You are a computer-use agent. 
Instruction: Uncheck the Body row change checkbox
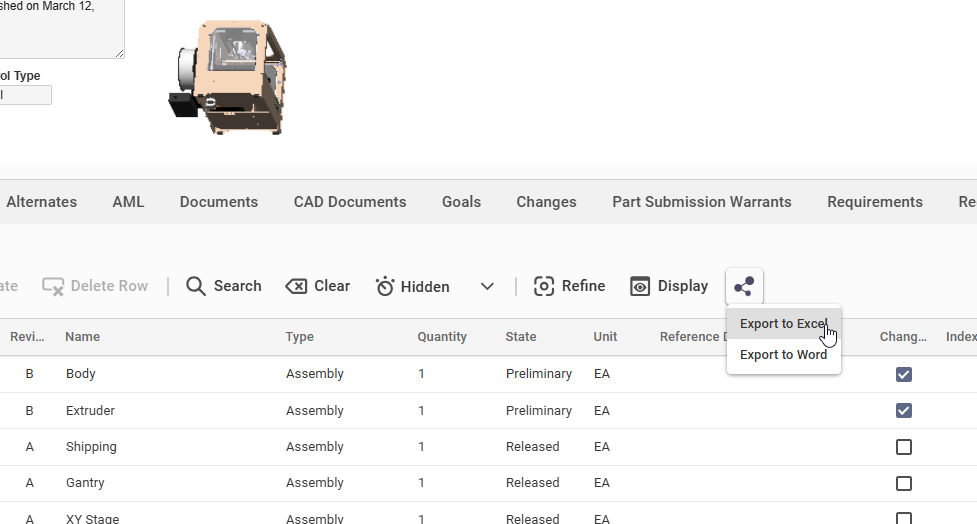[x=904, y=374]
